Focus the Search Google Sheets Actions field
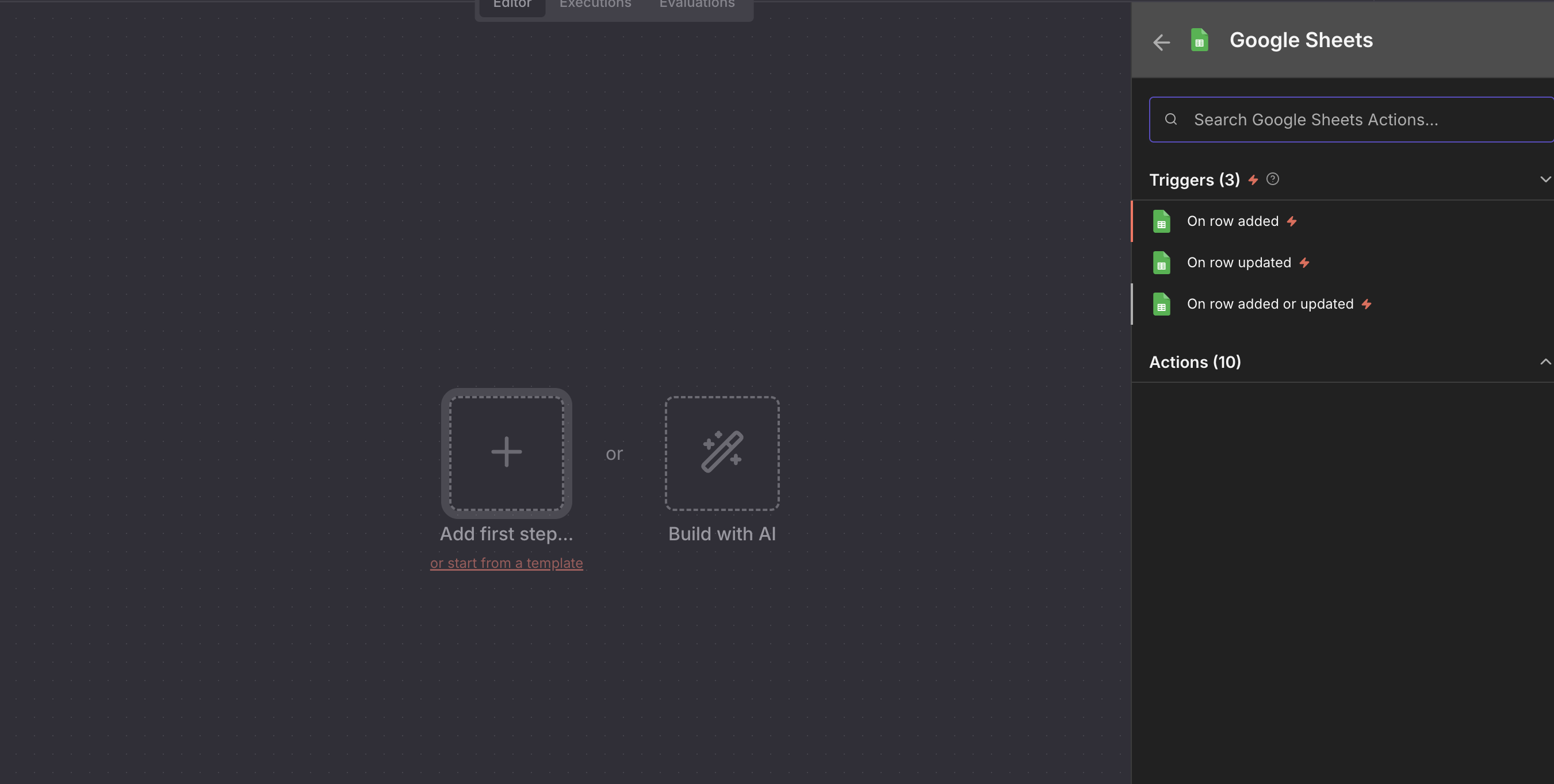 [1352, 120]
